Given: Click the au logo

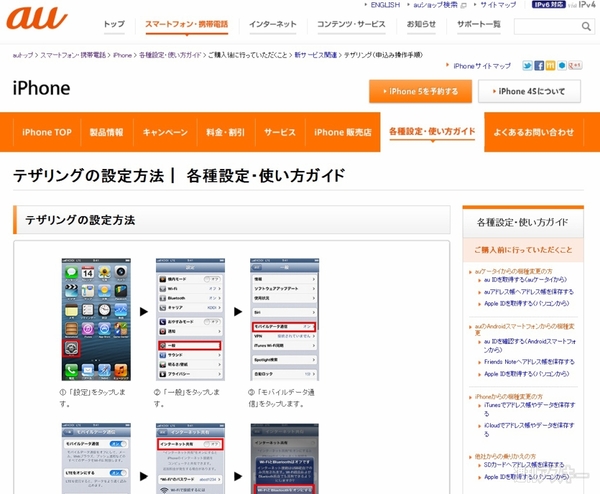Looking at the screenshot, I should click(x=37, y=18).
